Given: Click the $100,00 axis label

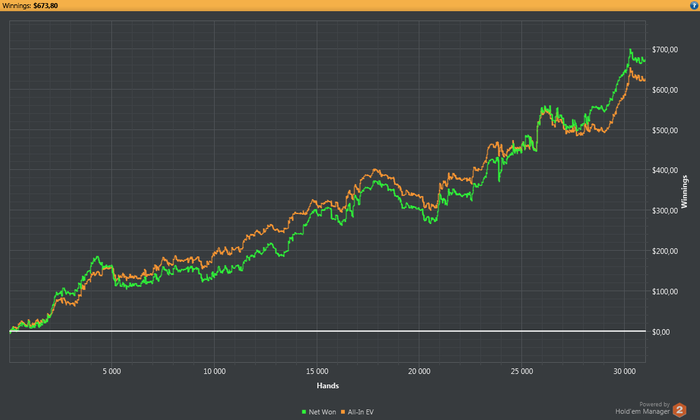Looking at the screenshot, I should pyautogui.click(x=665, y=291).
